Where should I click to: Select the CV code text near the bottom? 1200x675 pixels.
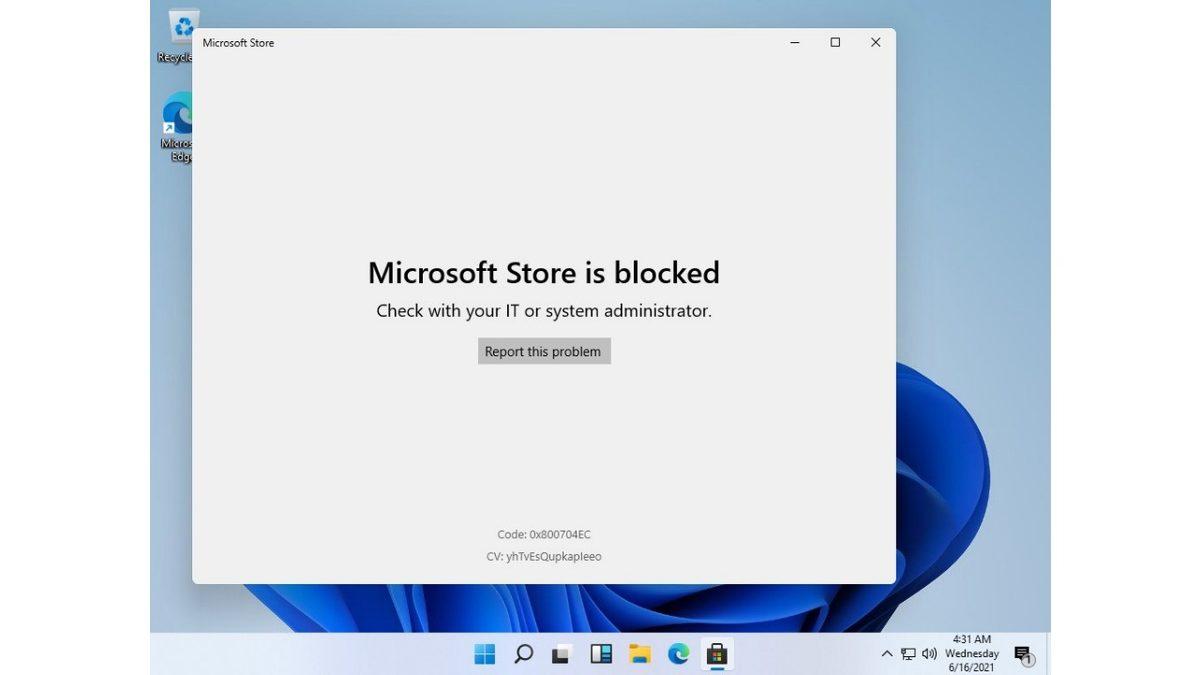click(543, 556)
